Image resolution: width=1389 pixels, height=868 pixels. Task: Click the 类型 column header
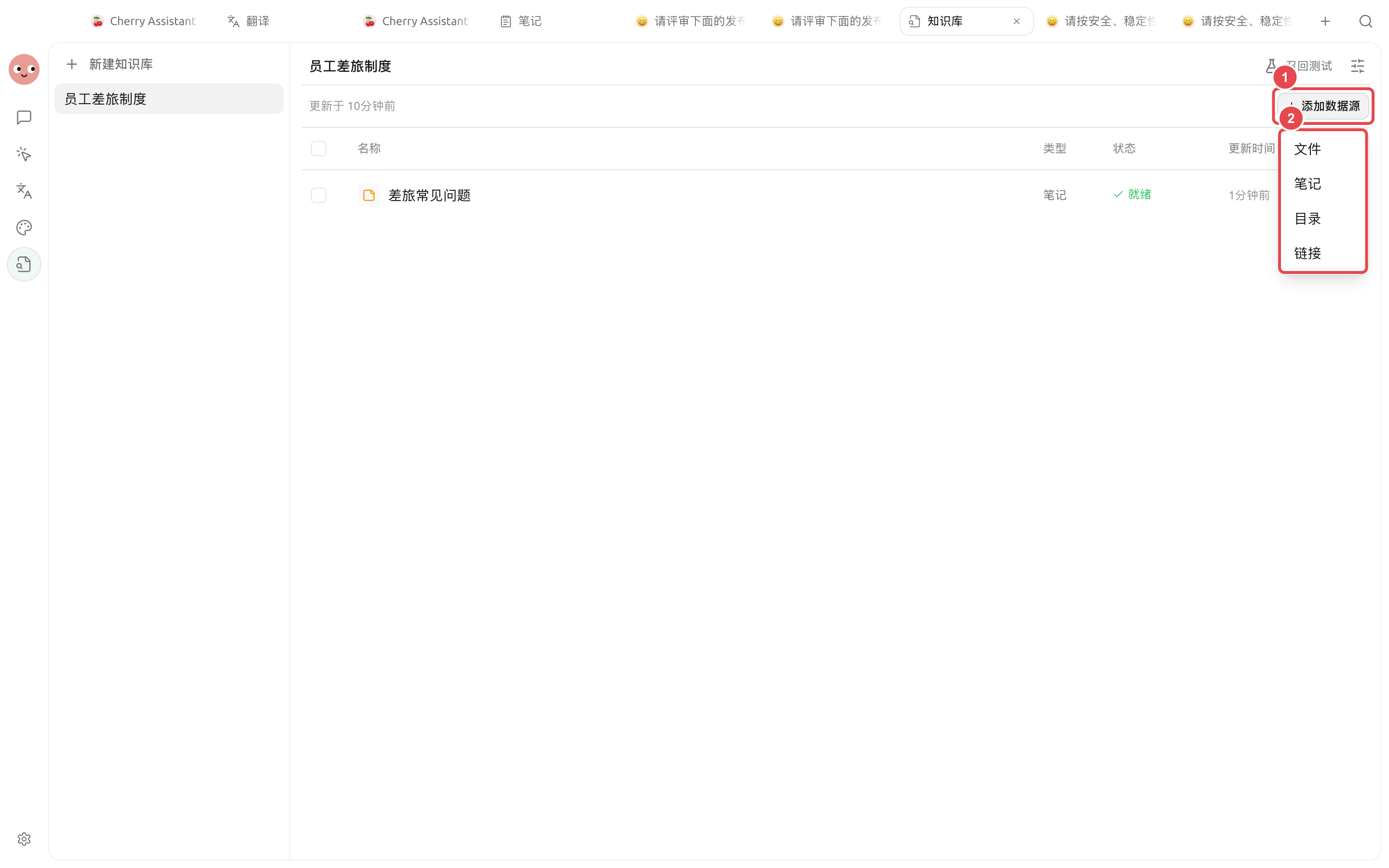click(x=1054, y=149)
